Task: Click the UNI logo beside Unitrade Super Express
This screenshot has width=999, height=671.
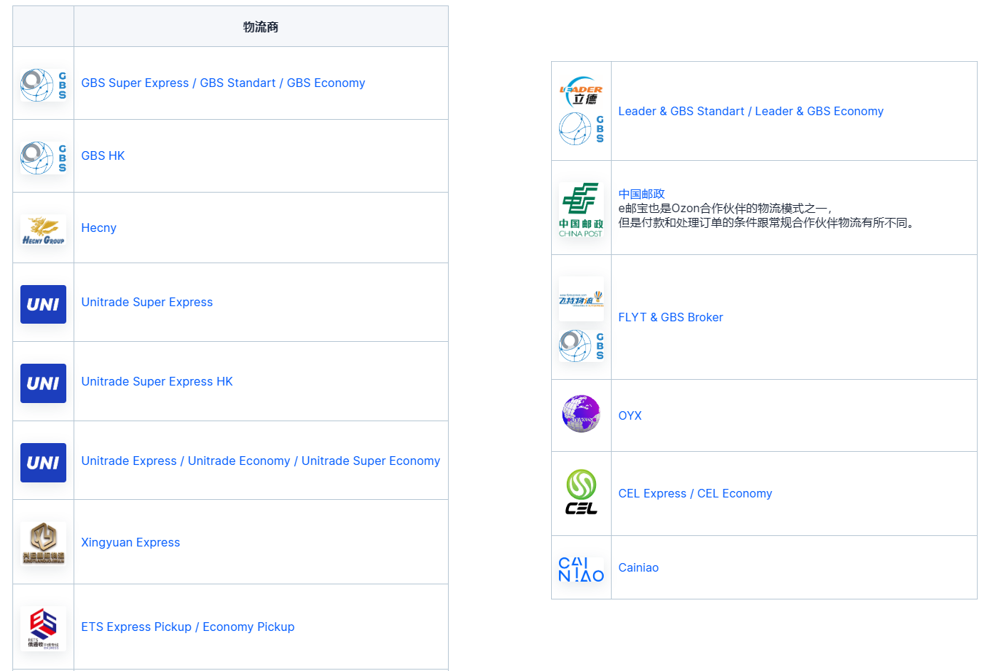Action: pos(43,304)
